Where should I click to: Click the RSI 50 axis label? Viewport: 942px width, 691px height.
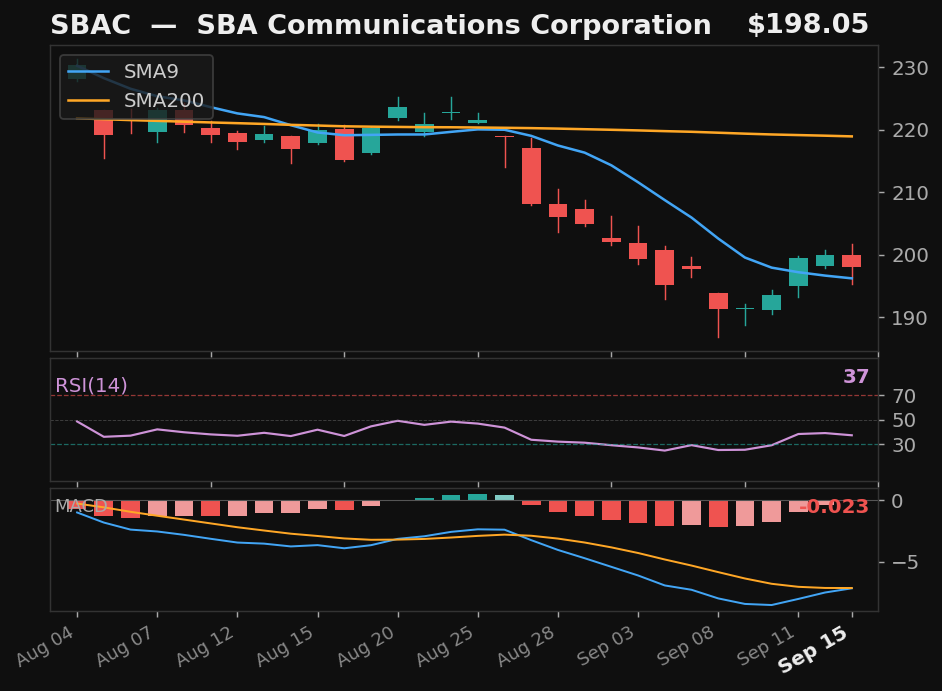pyautogui.click(x=904, y=421)
